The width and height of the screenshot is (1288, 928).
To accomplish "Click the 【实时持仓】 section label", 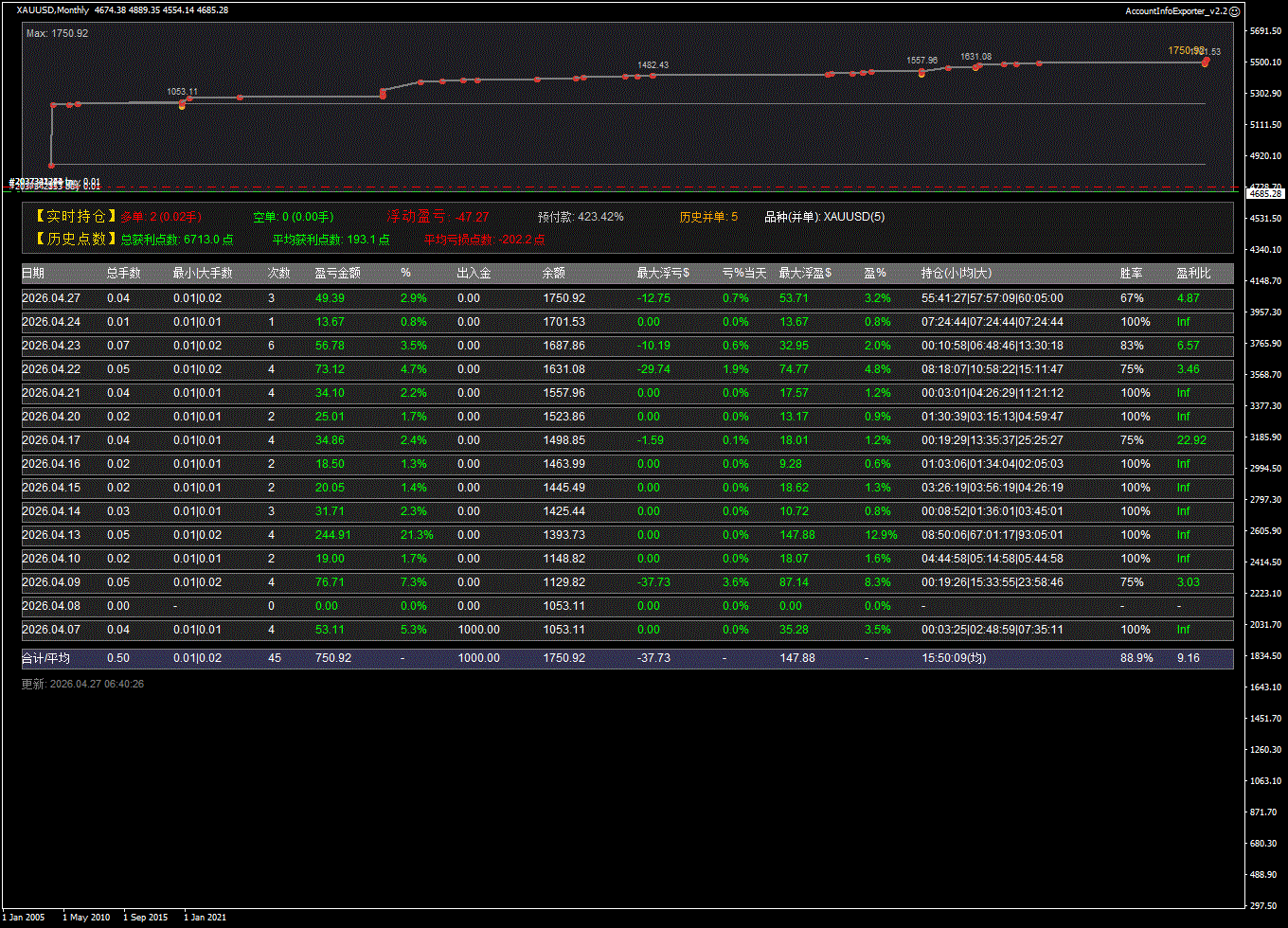I will tap(71, 217).
